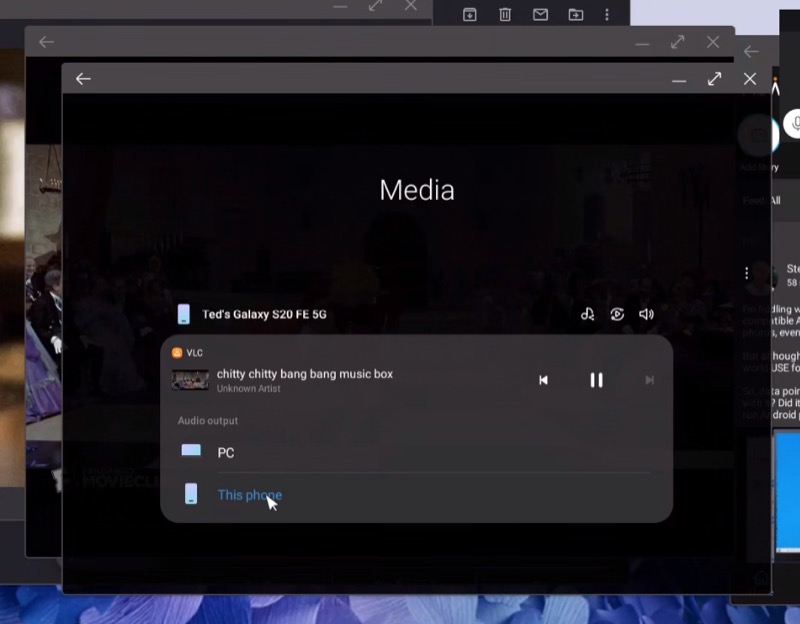Select PC as the audio output
This screenshot has height=624, width=800.
pyautogui.click(x=416, y=453)
